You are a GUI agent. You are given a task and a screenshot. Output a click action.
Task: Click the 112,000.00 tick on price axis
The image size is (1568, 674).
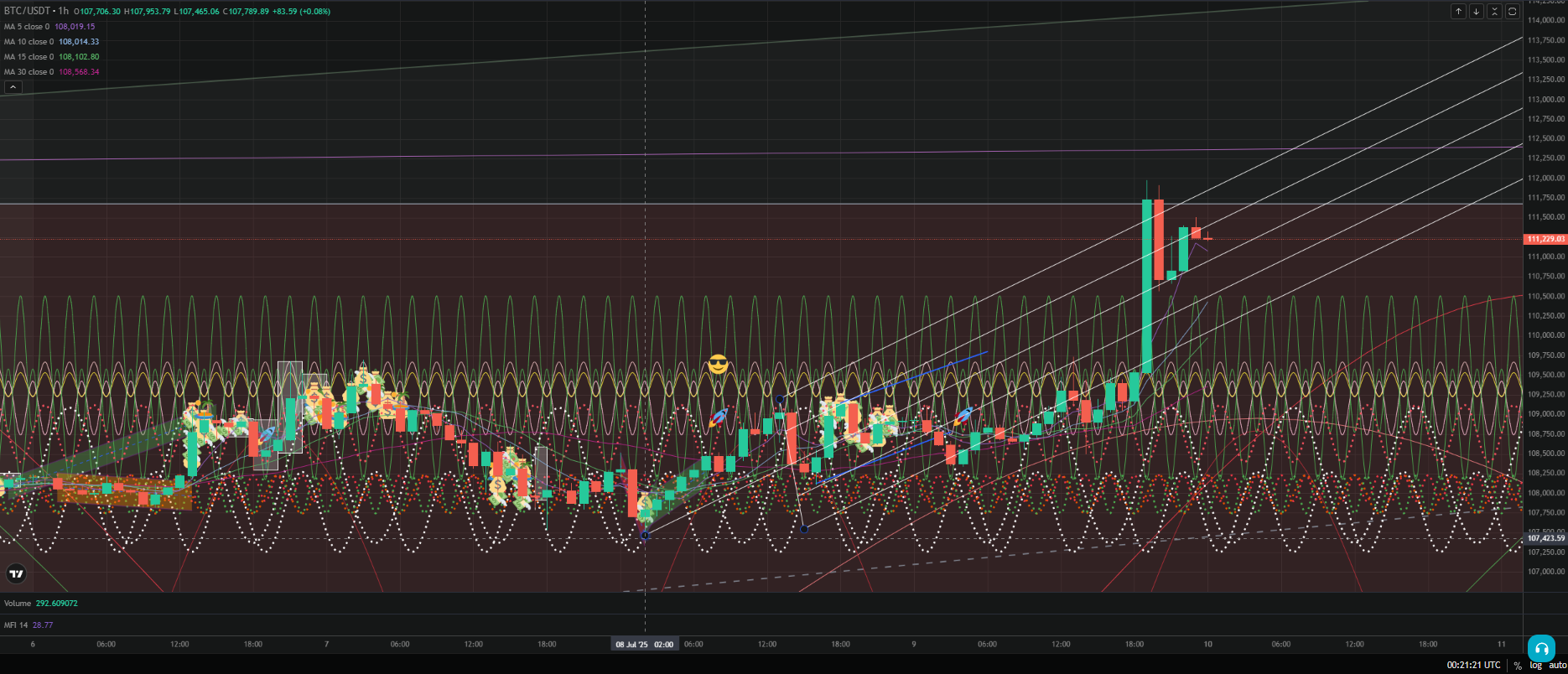[x=1545, y=178]
